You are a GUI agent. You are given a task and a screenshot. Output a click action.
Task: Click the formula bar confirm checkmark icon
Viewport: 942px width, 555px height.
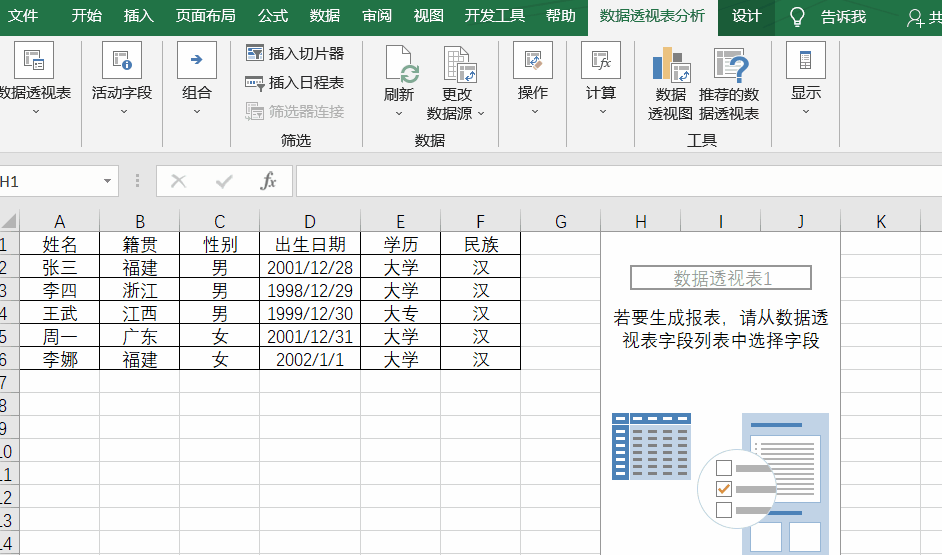click(224, 181)
